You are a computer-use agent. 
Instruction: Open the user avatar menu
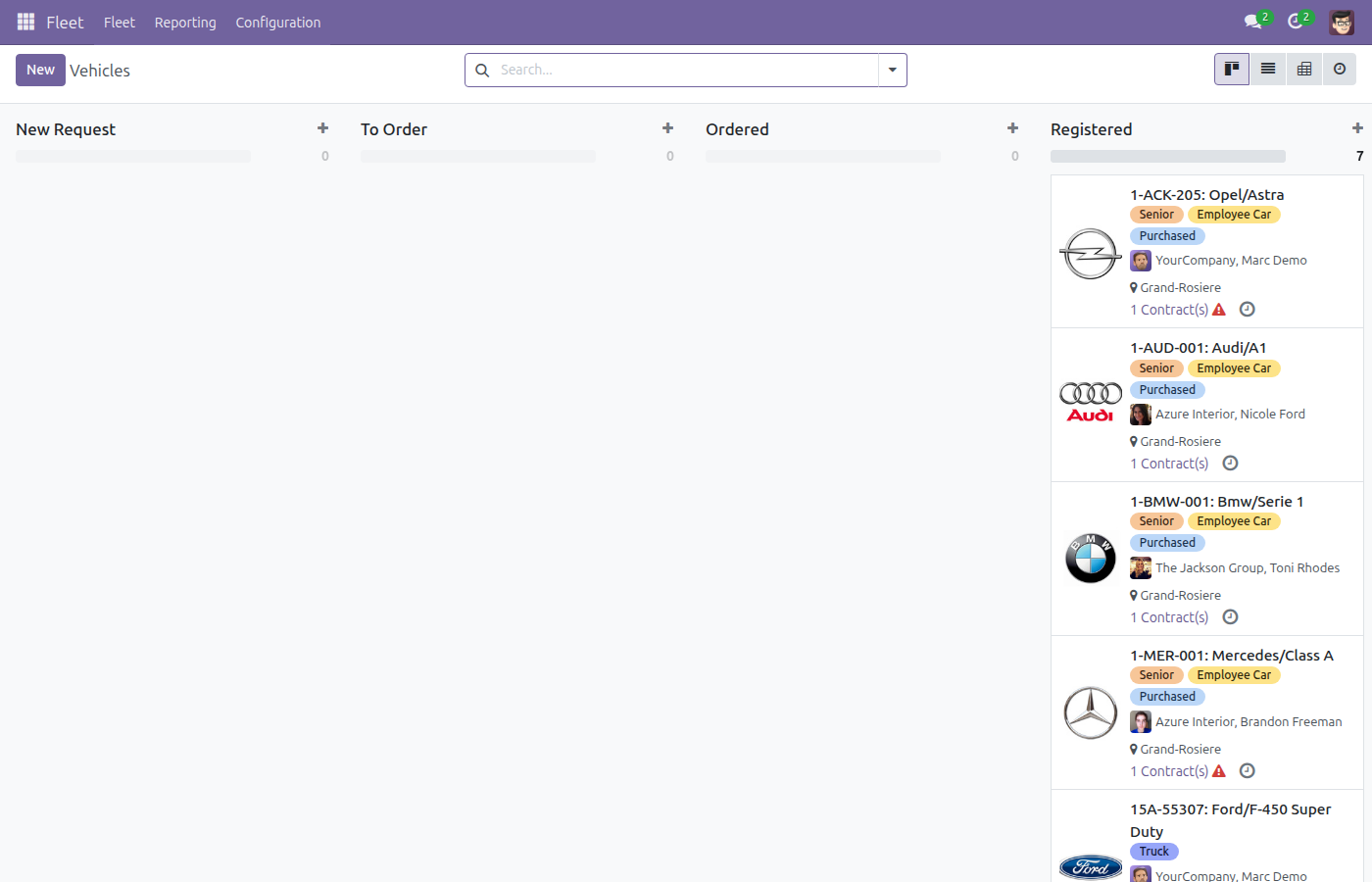click(x=1342, y=22)
